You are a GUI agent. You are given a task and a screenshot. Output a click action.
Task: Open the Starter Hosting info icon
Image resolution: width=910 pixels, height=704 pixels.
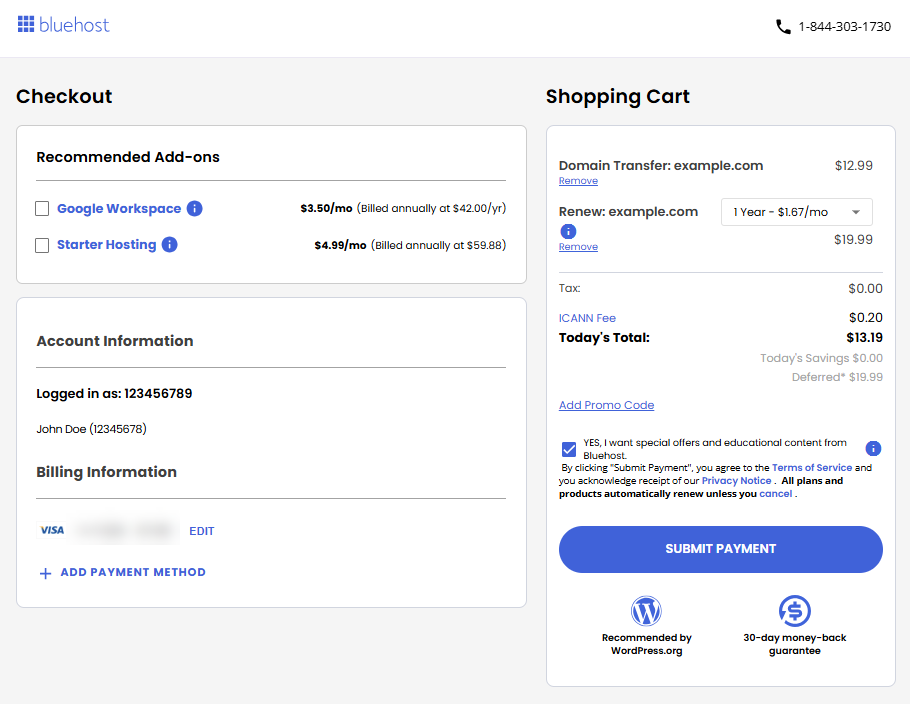click(x=169, y=245)
